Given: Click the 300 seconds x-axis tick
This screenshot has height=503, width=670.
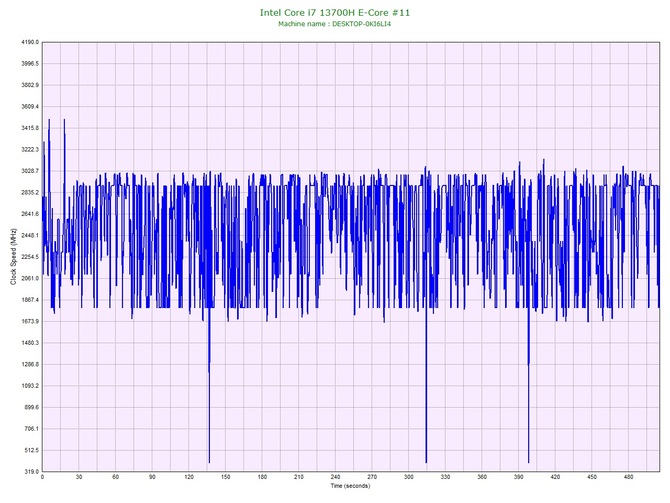Looking at the screenshot, I should [x=409, y=477].
